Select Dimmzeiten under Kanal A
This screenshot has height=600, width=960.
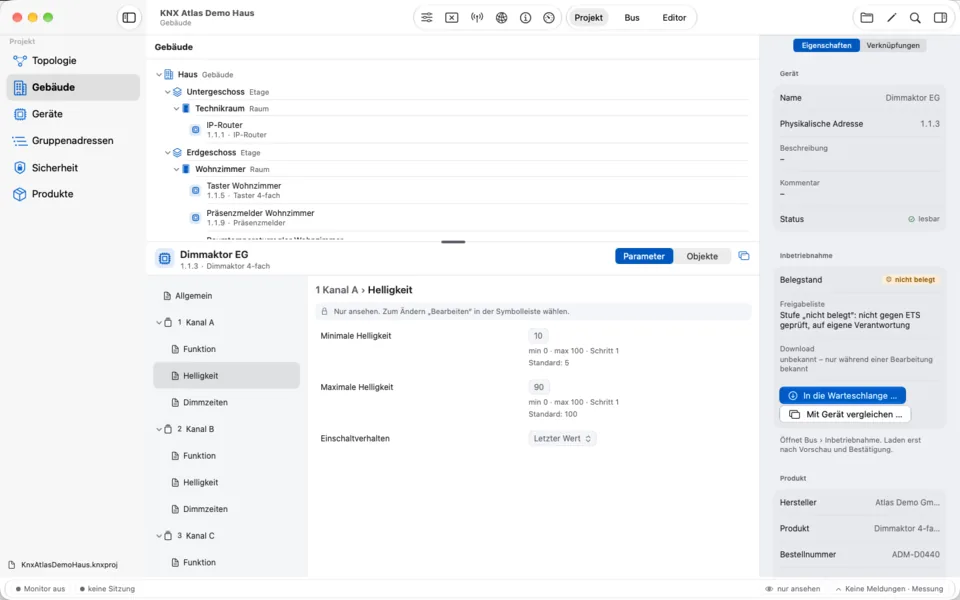click(227, 402)
